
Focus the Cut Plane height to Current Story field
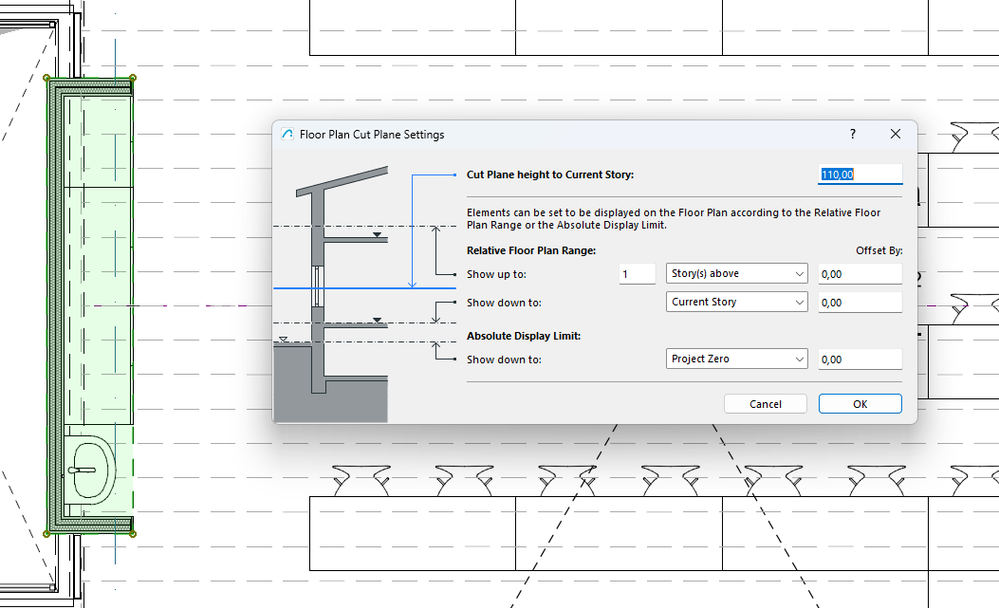click(x=860, y=175)
